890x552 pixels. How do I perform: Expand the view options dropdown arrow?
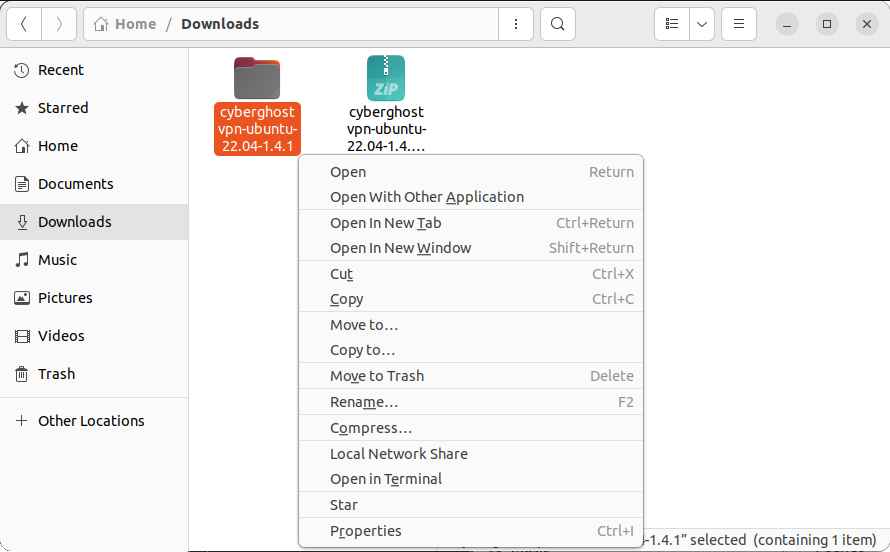point(702,24)
